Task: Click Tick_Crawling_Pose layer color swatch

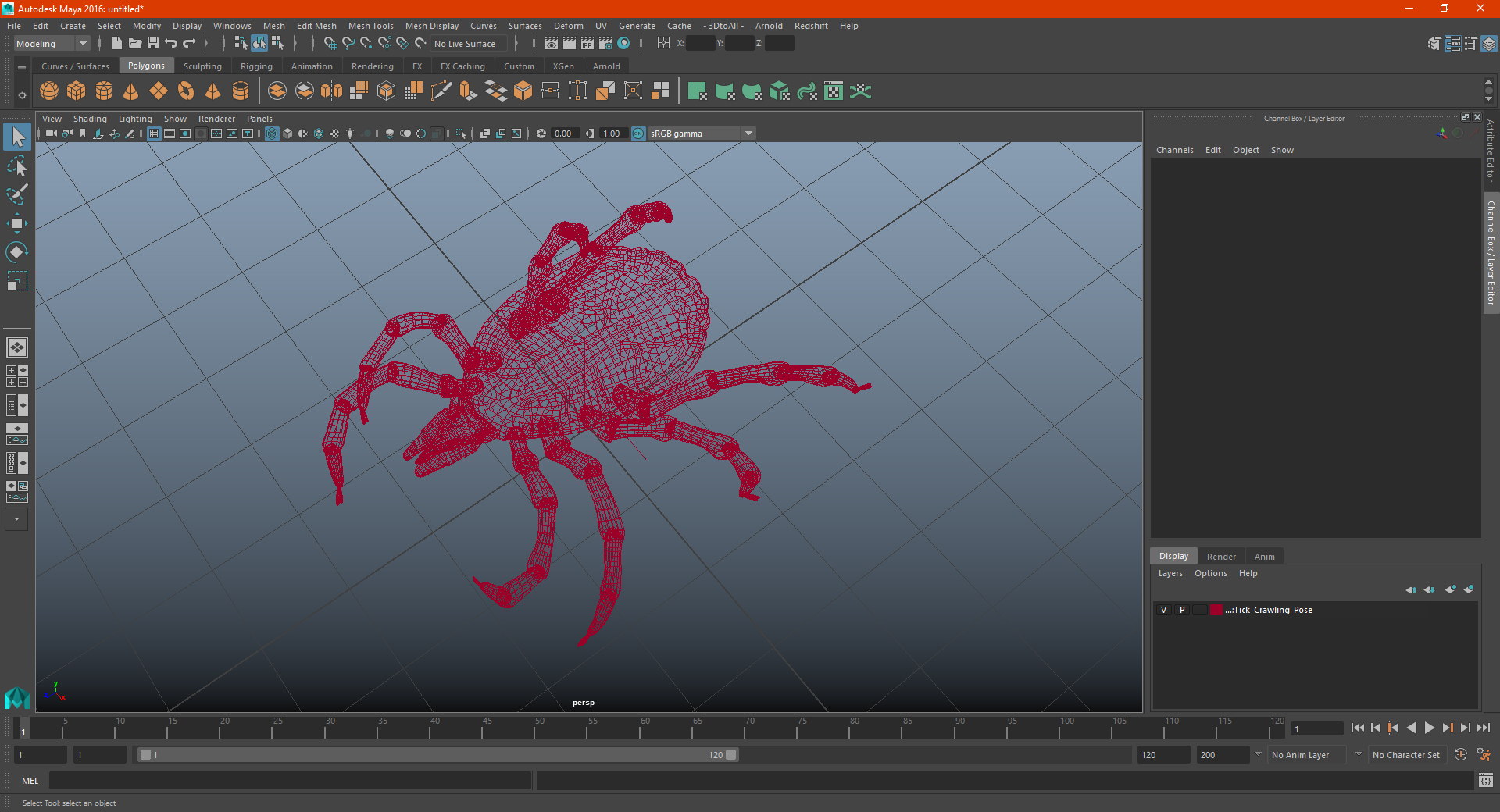Action: [1216, 610]
